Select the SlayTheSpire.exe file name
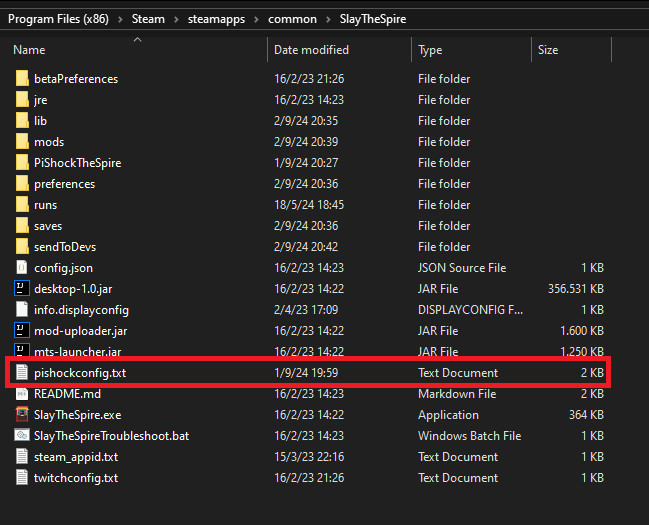The height and width of the screenshot is (525, 649). click(x=77, y=415)
